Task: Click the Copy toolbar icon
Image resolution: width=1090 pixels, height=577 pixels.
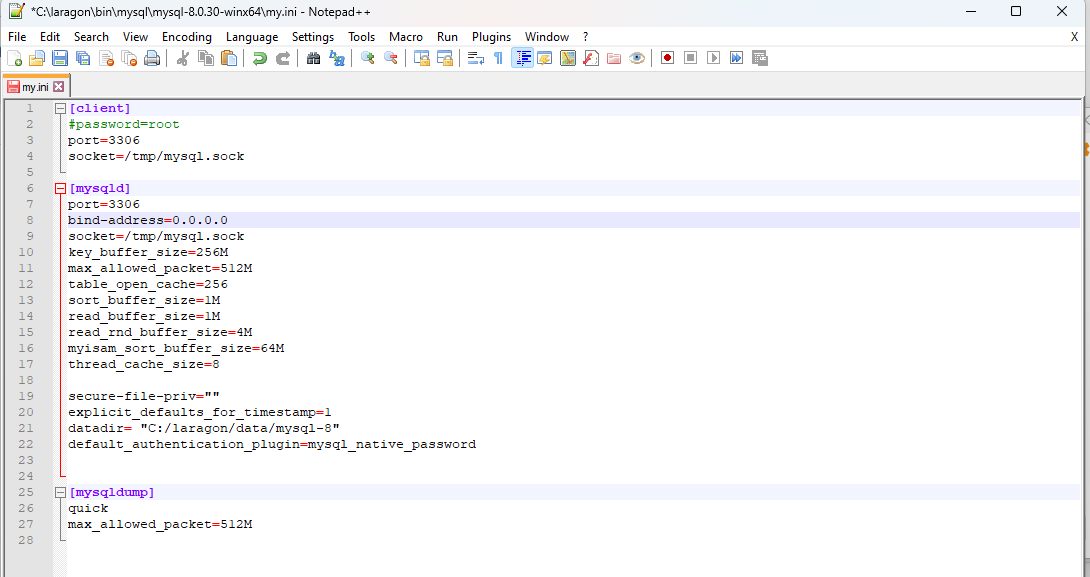Action: tap(206, 58)
